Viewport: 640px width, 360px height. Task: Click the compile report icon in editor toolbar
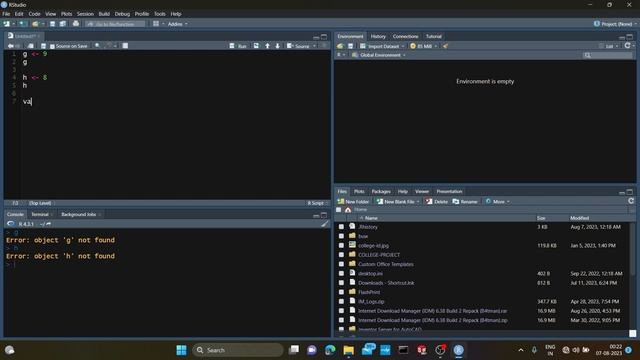125,46
